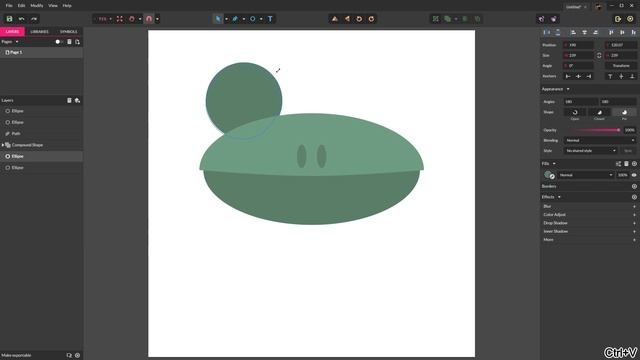Open the snapping options dropdown arrow
The width and height of the screenshot is (640, 360).
coord(157,19)
